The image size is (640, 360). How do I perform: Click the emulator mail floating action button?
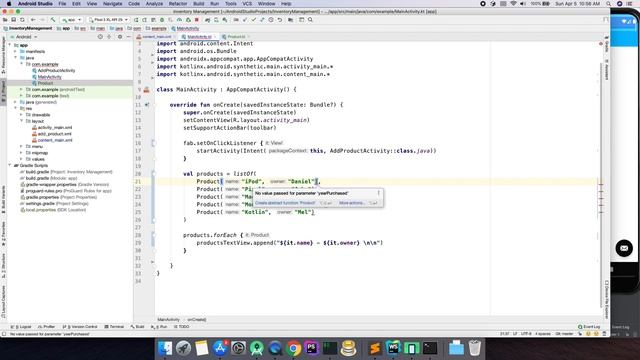coord(624,248)
